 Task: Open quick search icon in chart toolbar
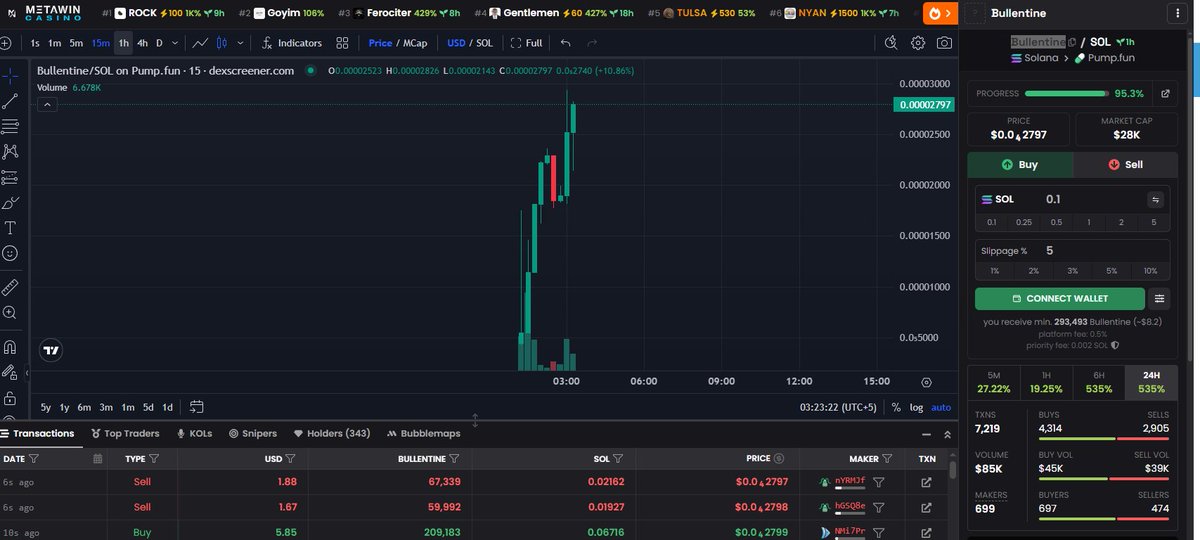892,43
